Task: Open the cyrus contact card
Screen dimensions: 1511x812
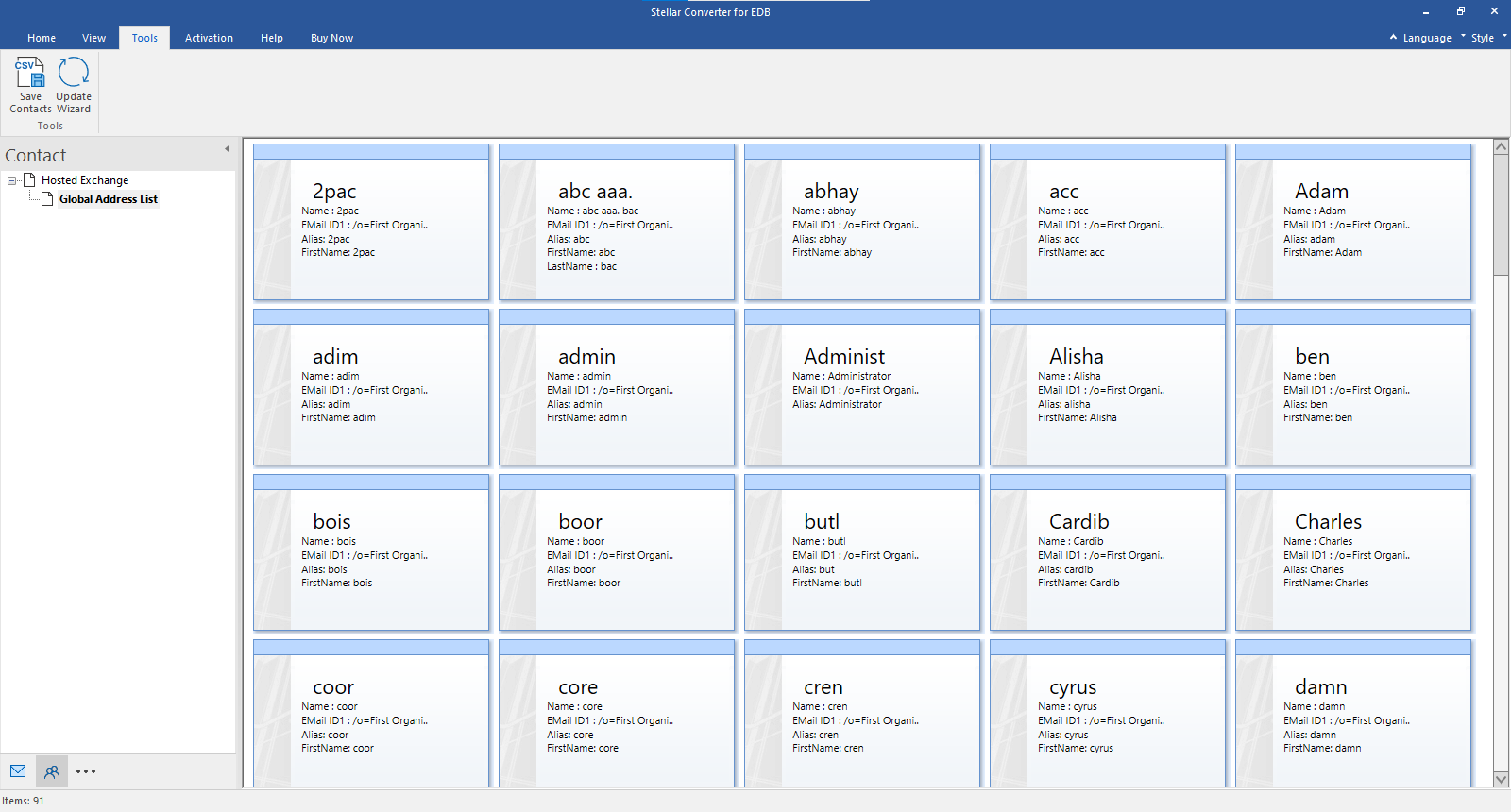Action: (1108, 714)
